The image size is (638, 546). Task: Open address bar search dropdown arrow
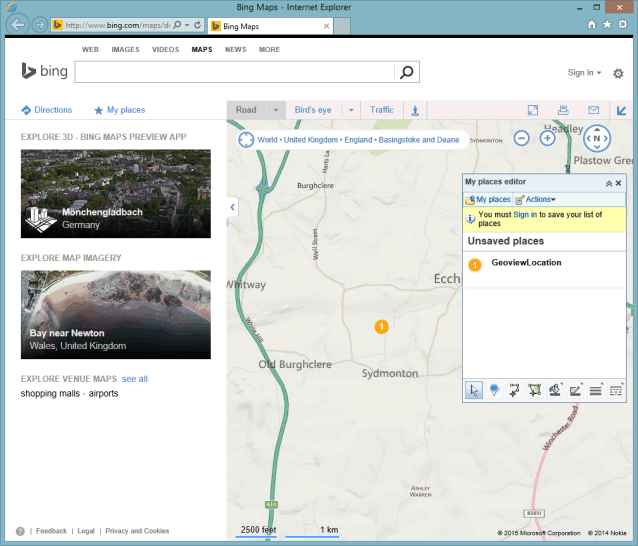[x=187, y=25]
